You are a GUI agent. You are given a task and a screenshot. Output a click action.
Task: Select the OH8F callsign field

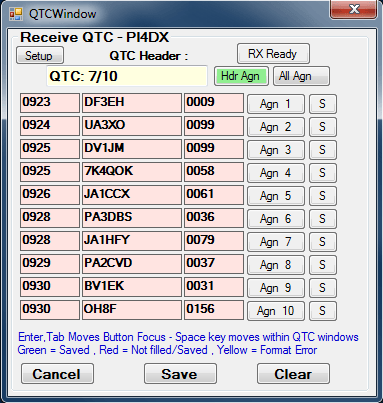(132, 310)
